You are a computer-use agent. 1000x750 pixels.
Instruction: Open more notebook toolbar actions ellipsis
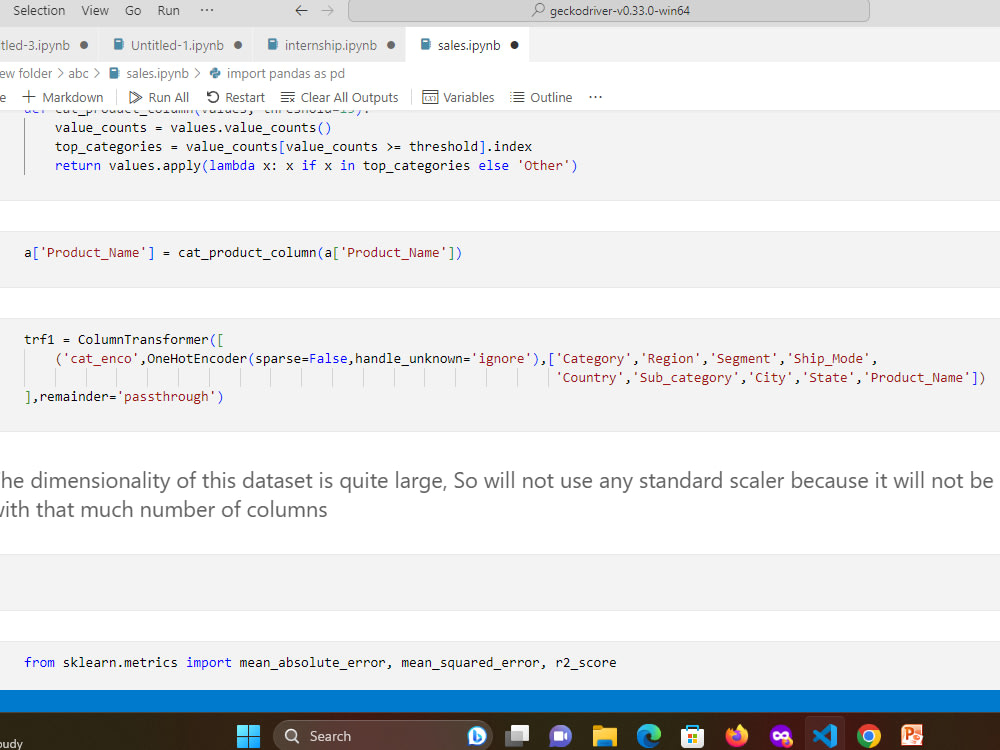coord(595,97)
